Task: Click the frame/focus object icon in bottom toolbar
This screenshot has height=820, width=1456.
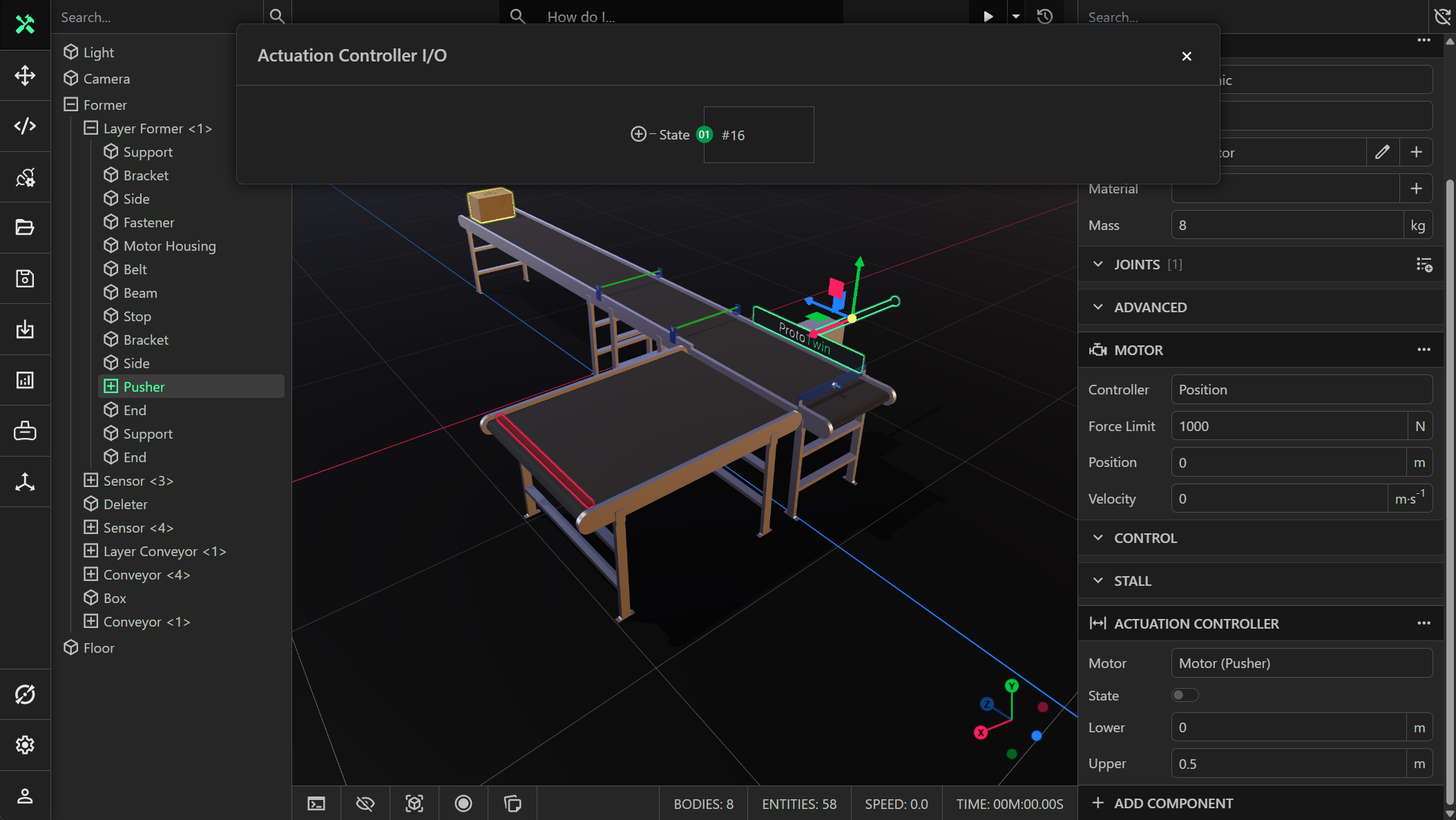Action: pyautogui.click(x=414, y=803)
